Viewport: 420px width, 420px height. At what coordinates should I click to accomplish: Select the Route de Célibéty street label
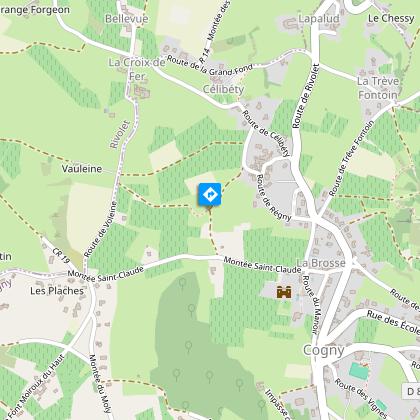(x=266, y=133)
